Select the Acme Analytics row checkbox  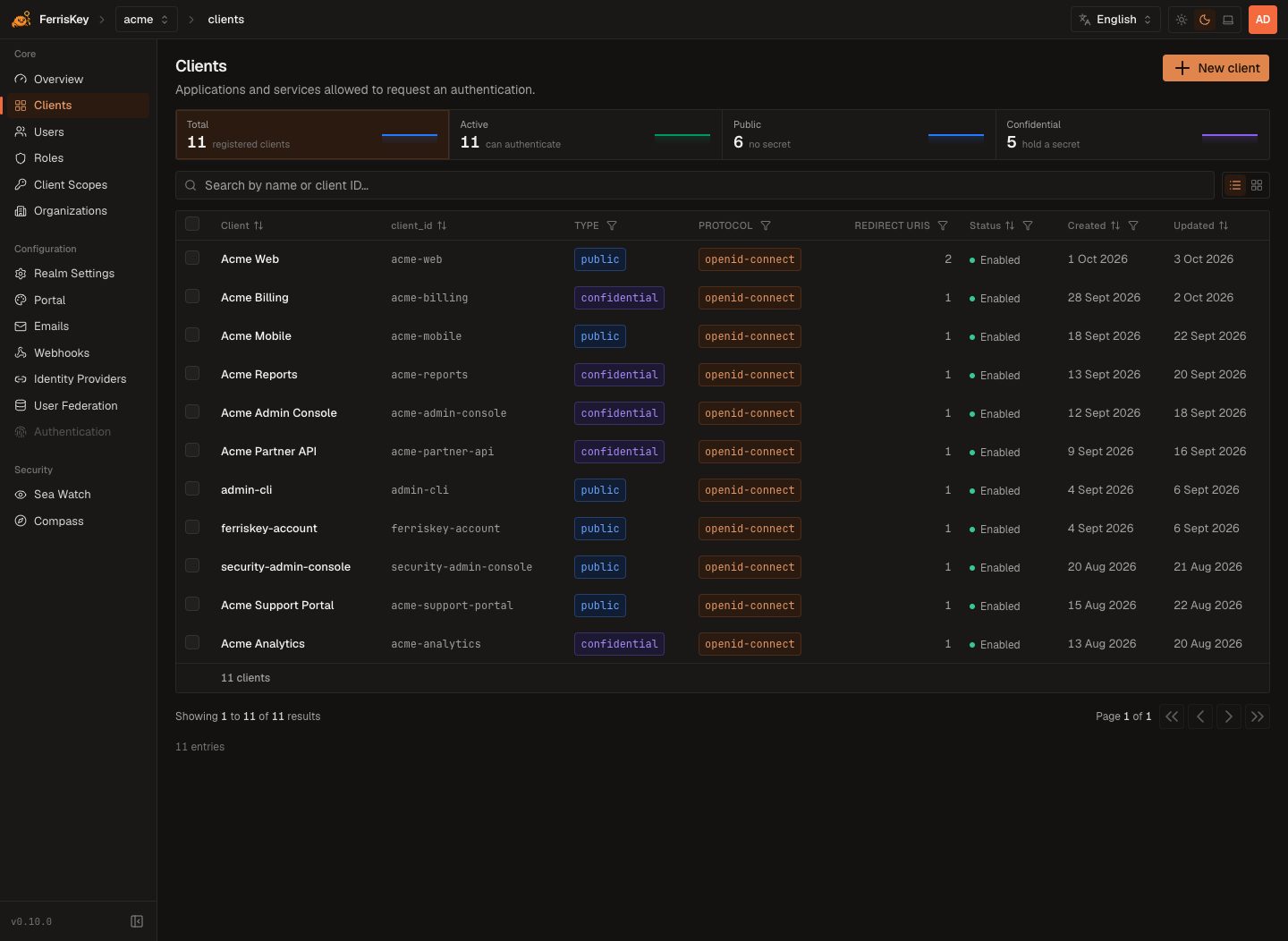click(192, 642)
